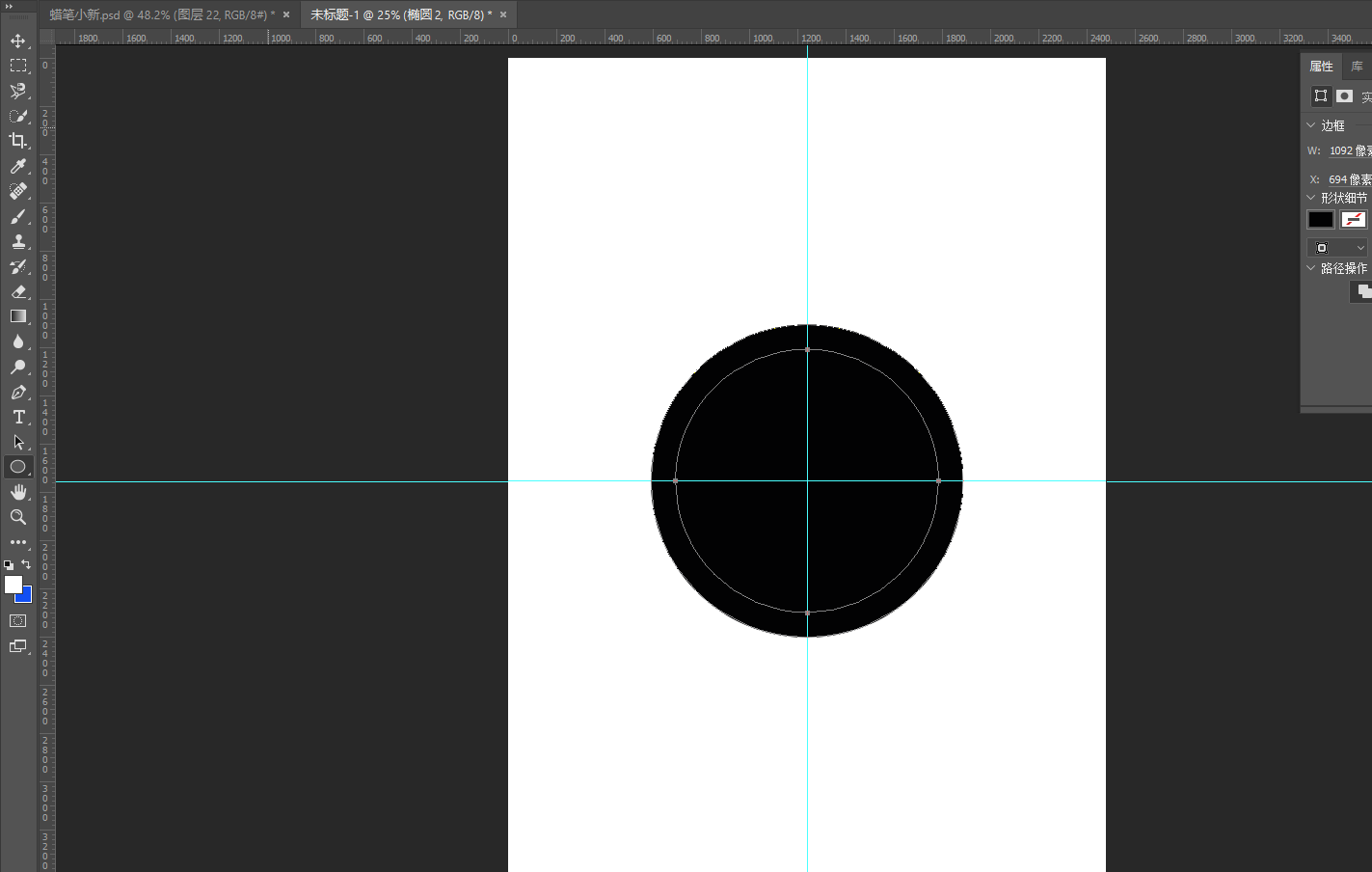The height and width of the screenshot is (872, 1372).
Task: Select the Healing Brush tool
Action: pyautogui.click(x=17, y=191)
